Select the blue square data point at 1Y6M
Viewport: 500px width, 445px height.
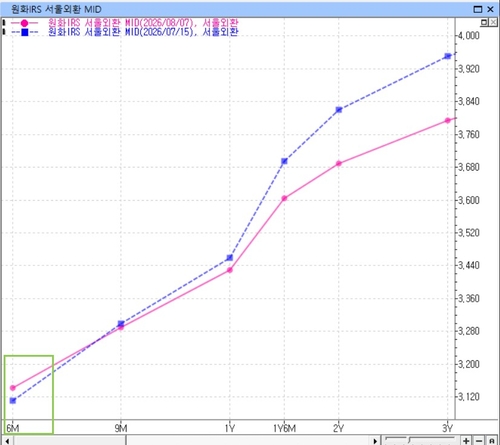[x=284, y=161]
